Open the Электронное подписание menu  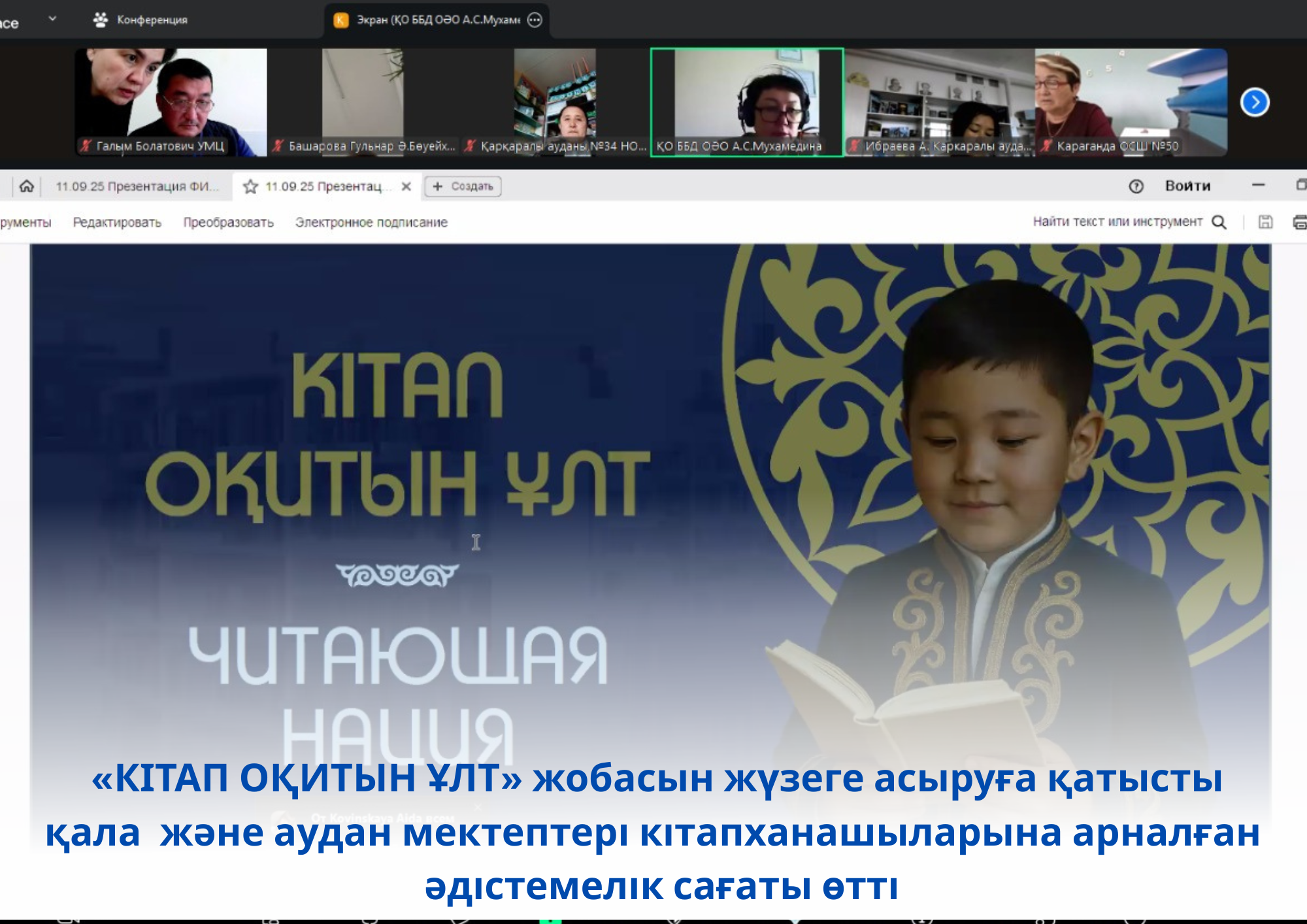371,223
